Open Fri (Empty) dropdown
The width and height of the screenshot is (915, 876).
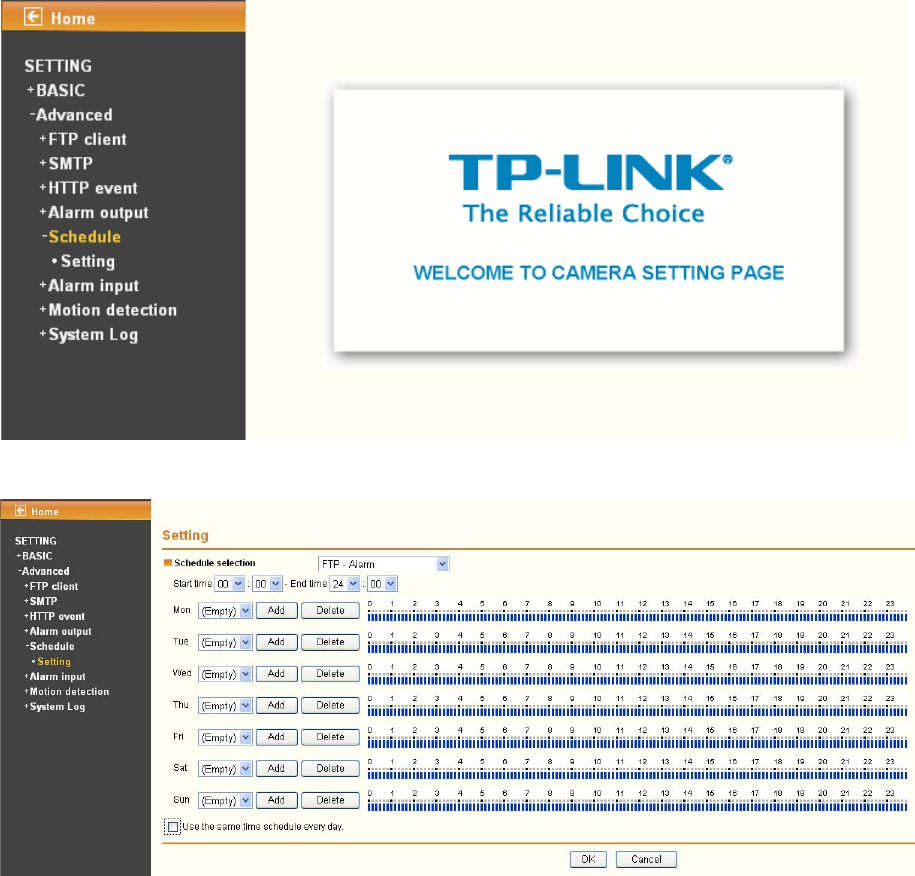[x=225, y=738]
